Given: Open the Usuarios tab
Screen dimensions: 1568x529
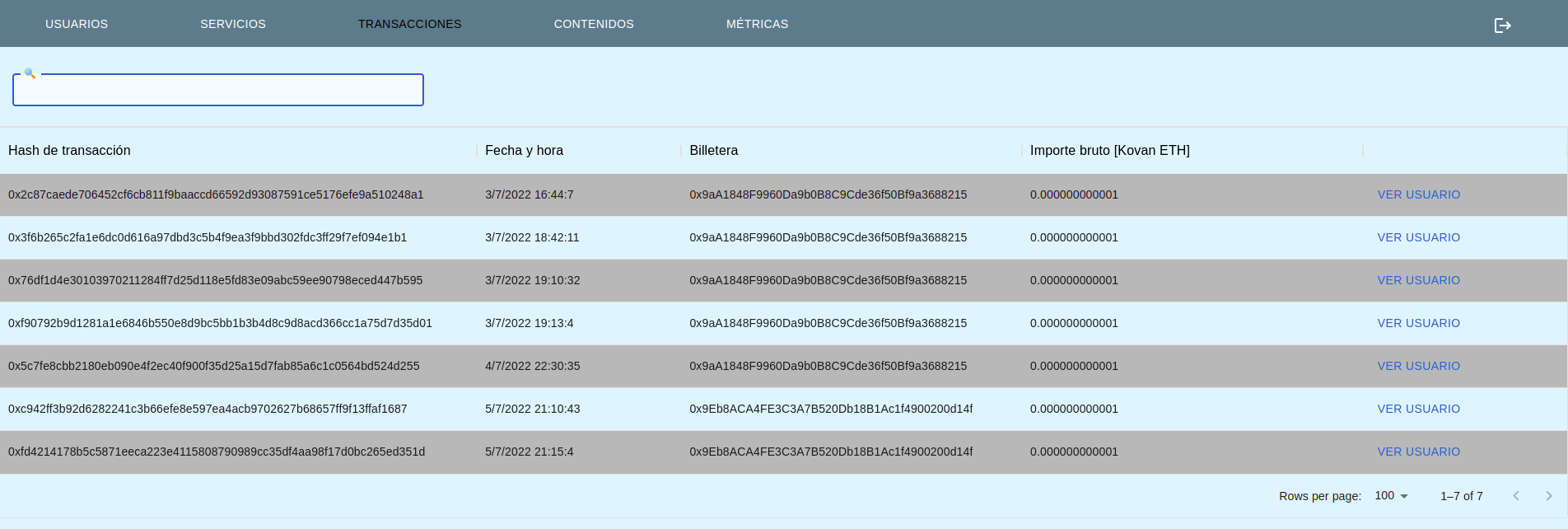Looking at the screenshot, I should (x=77, y=24).
